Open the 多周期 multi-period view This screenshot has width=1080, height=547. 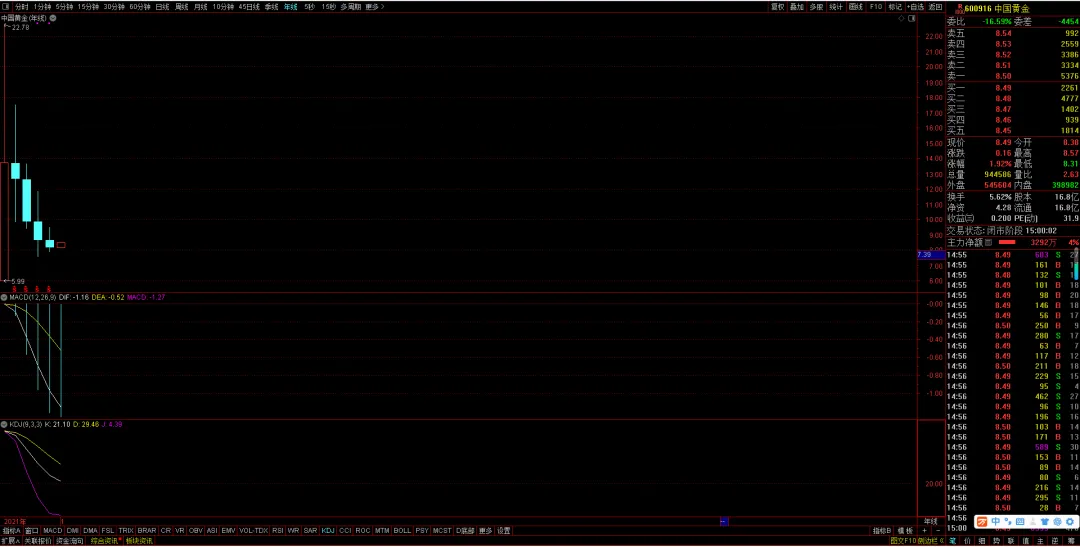(351, 6)
